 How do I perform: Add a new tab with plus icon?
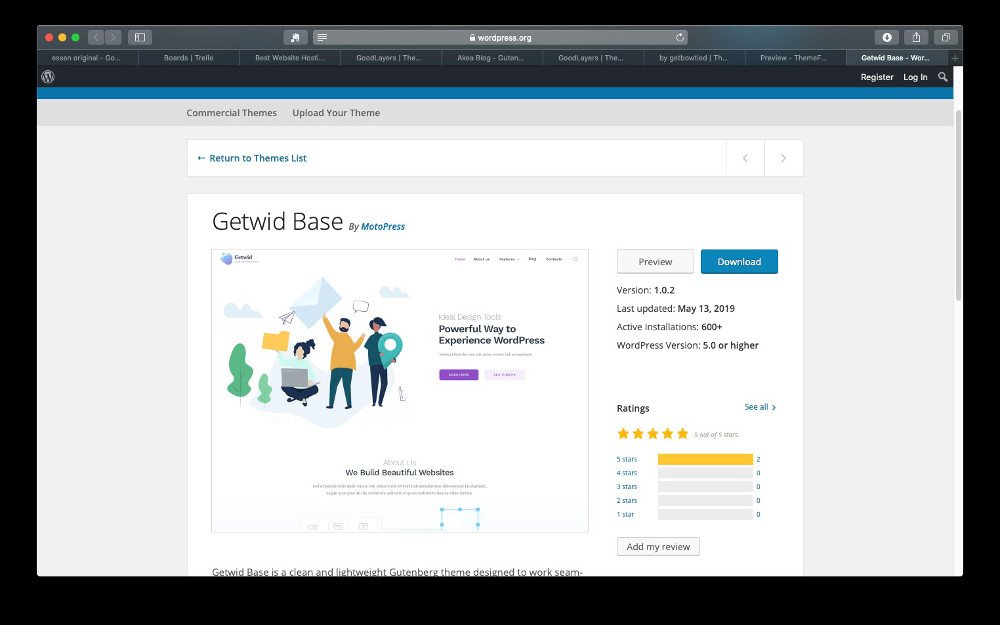(955, 58)
